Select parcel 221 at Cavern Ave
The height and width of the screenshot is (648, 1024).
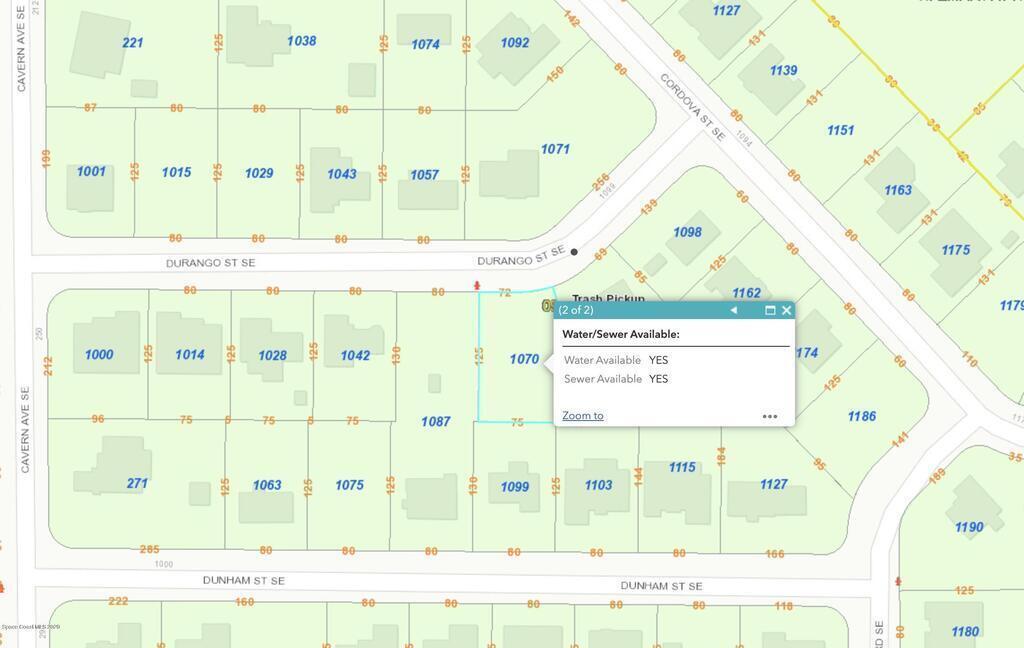point(132,42)
